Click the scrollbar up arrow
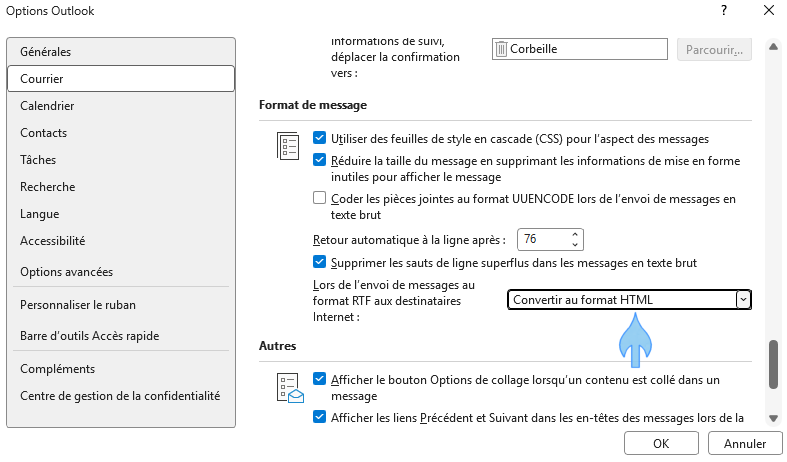Image resolution: width=787 pixels, height=462 pixels. point(773,47)
